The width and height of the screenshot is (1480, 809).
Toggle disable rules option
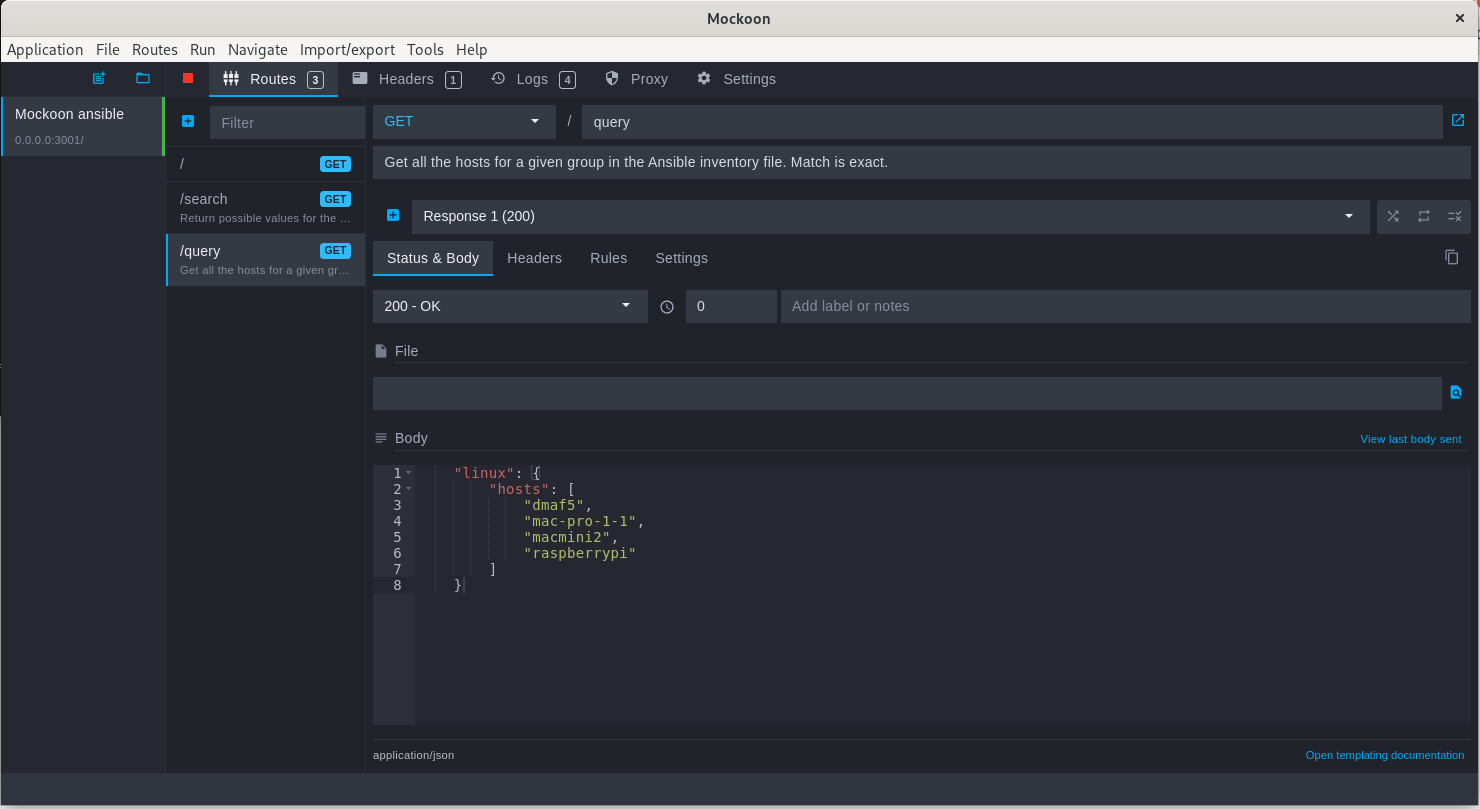point(1454,216)
